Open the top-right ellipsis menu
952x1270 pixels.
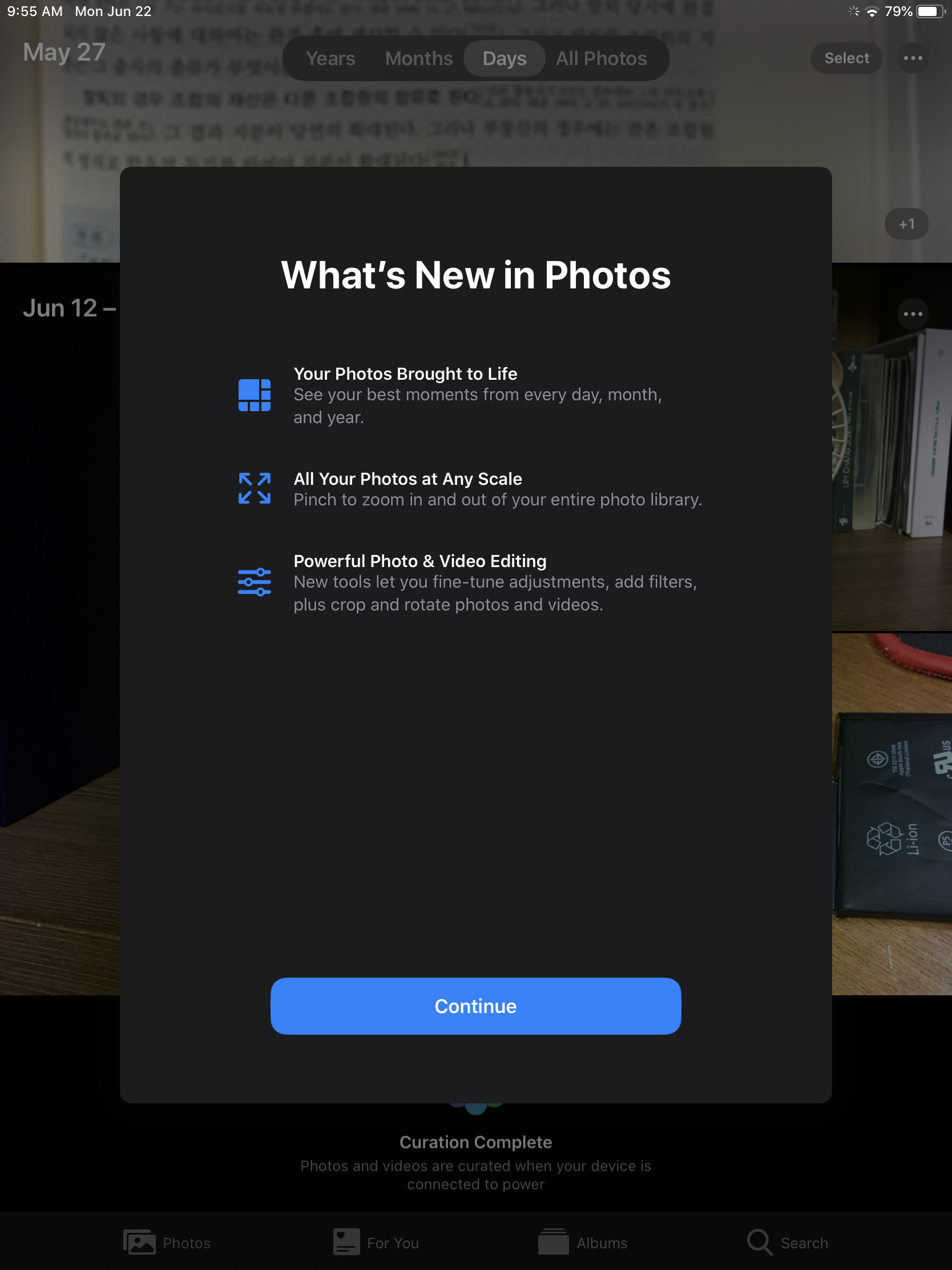click(x=913, y=58)
